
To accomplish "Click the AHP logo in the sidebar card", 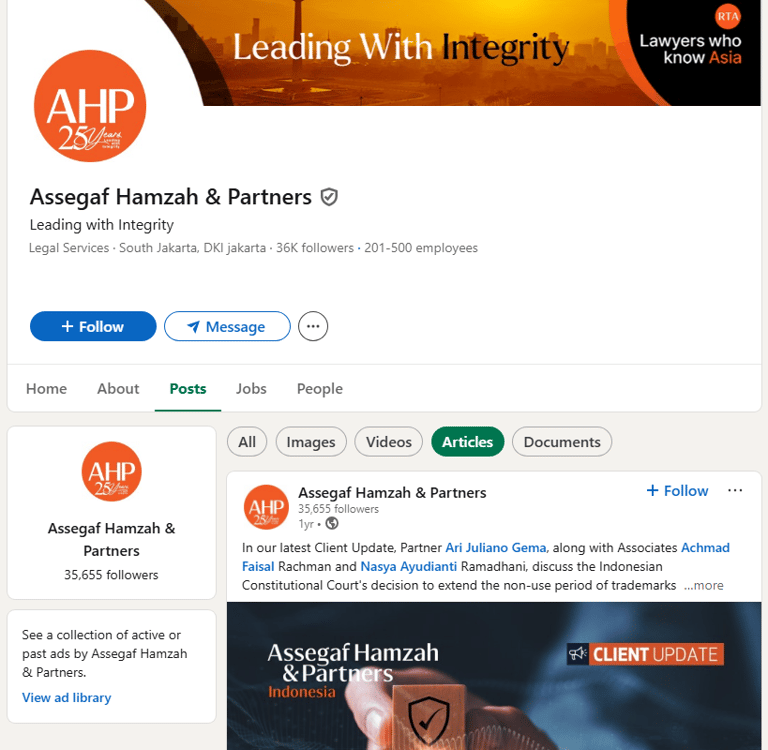I will coord(112,471).
